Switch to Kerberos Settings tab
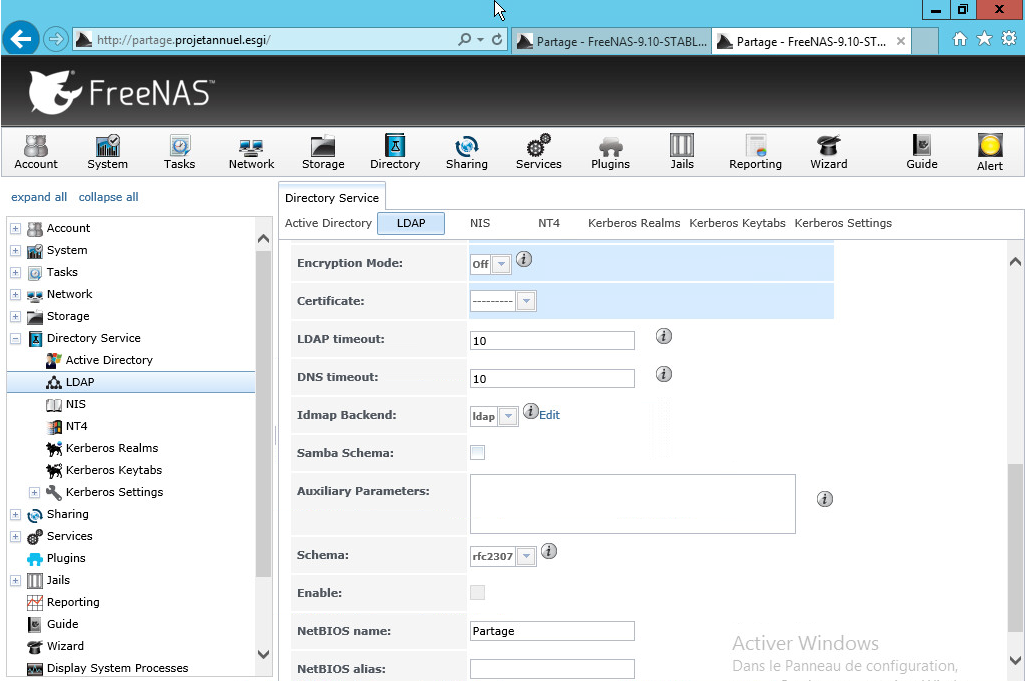This screenshot has width=1025, height=681. pos(843,223)
